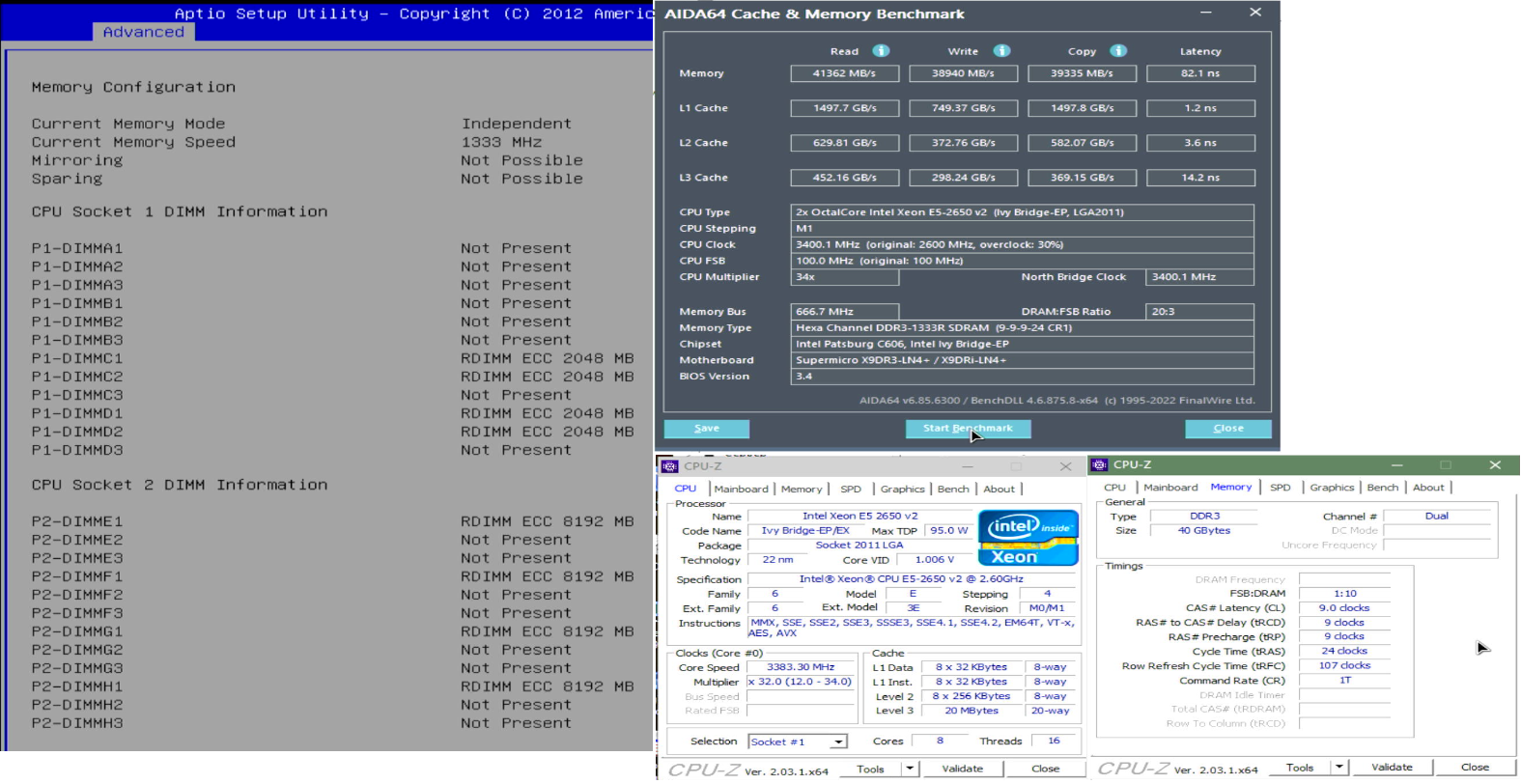Click the Multiplier value x 32.0 (12.0 - 34.0)
1521x784 pixels.
(x=800, y=682)
